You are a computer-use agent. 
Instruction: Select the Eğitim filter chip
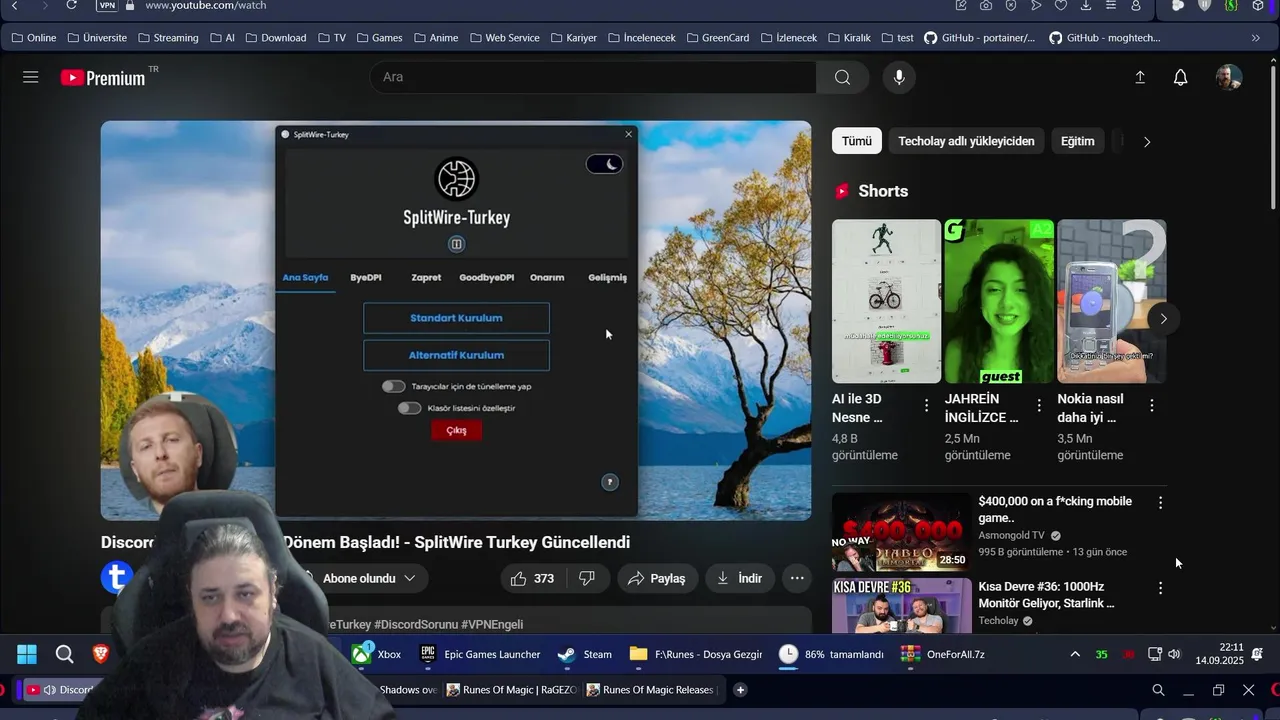(x=1077, y=141)
